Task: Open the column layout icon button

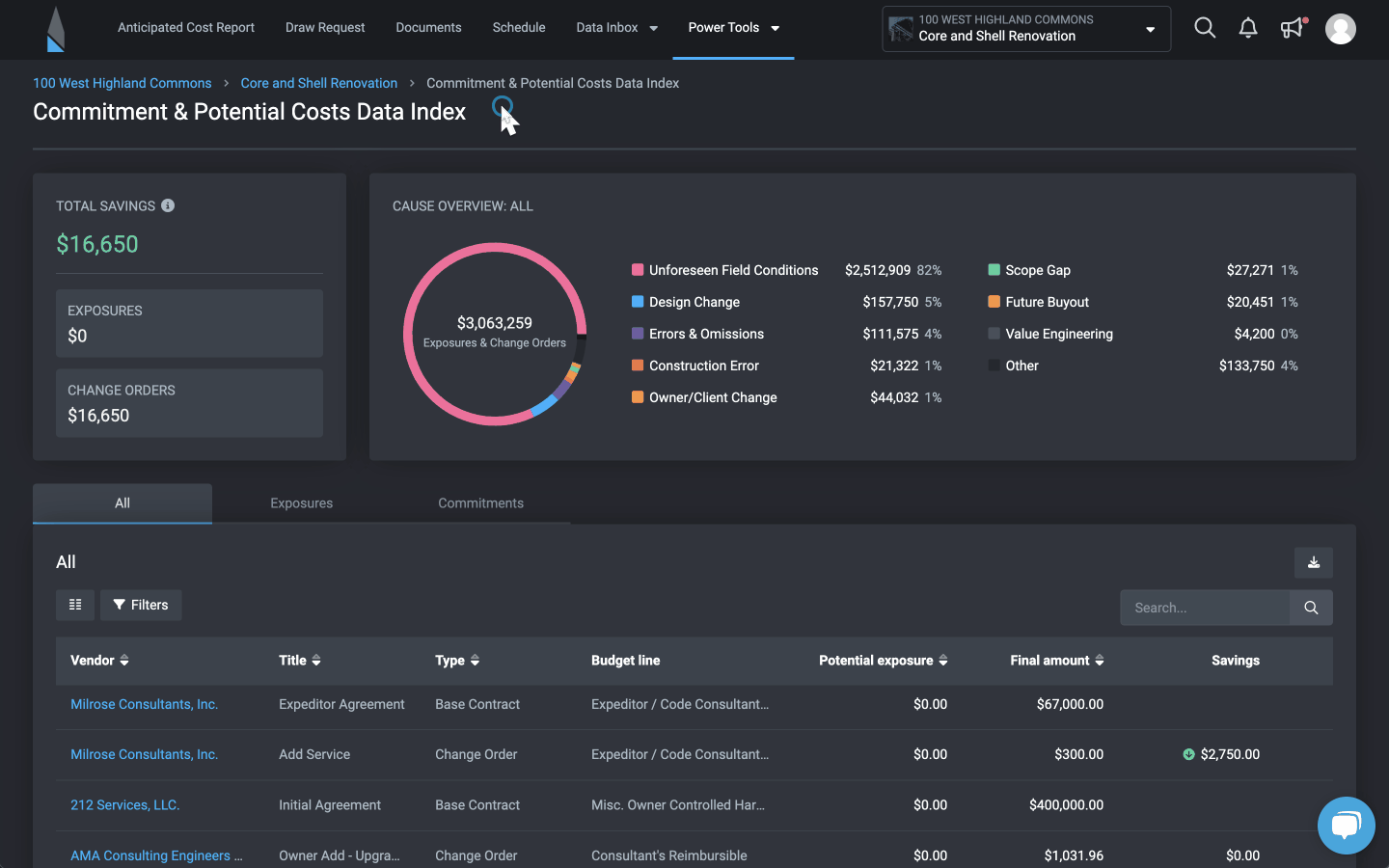Action: 75,605
